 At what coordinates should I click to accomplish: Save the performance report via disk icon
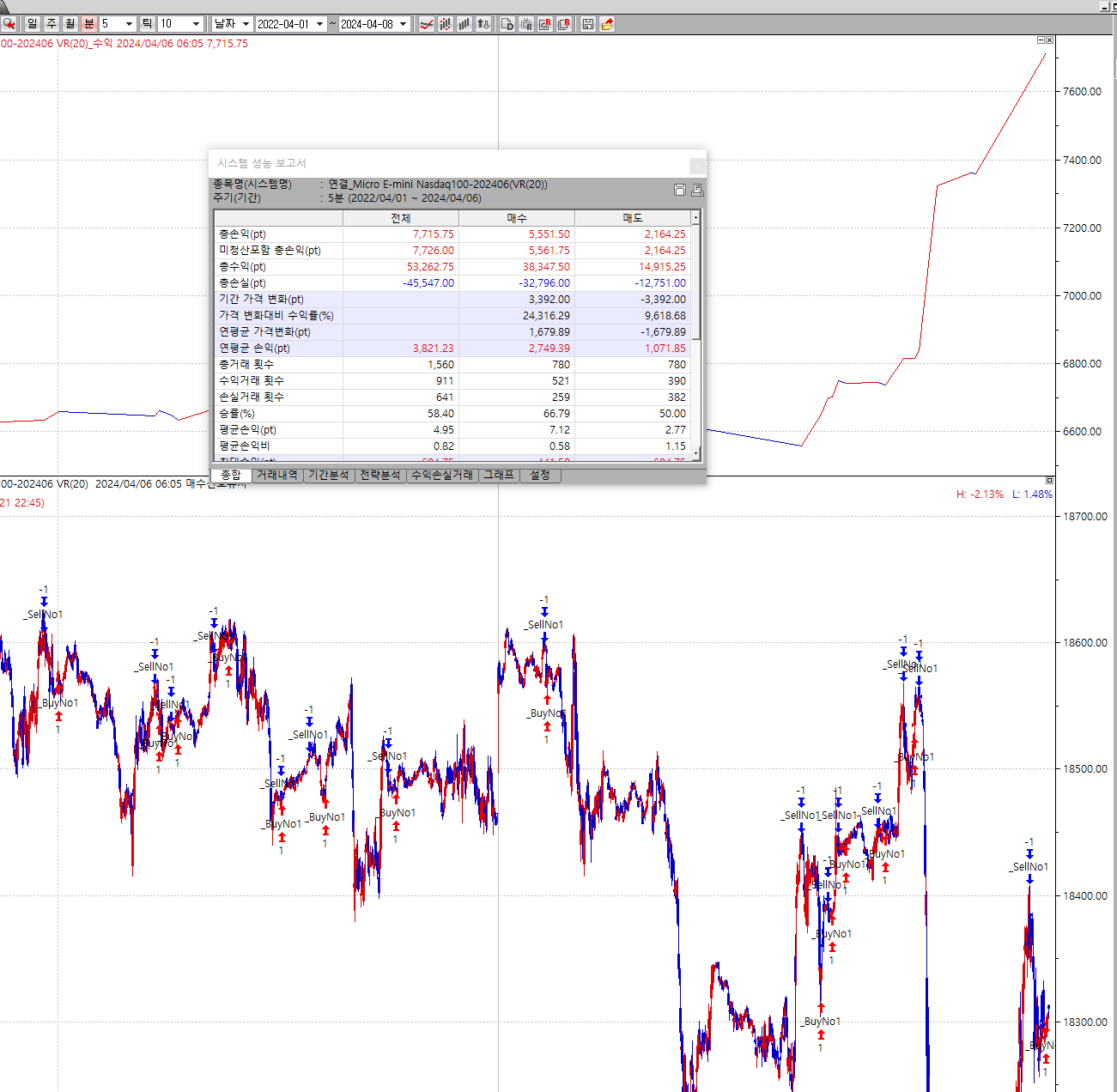680,190
